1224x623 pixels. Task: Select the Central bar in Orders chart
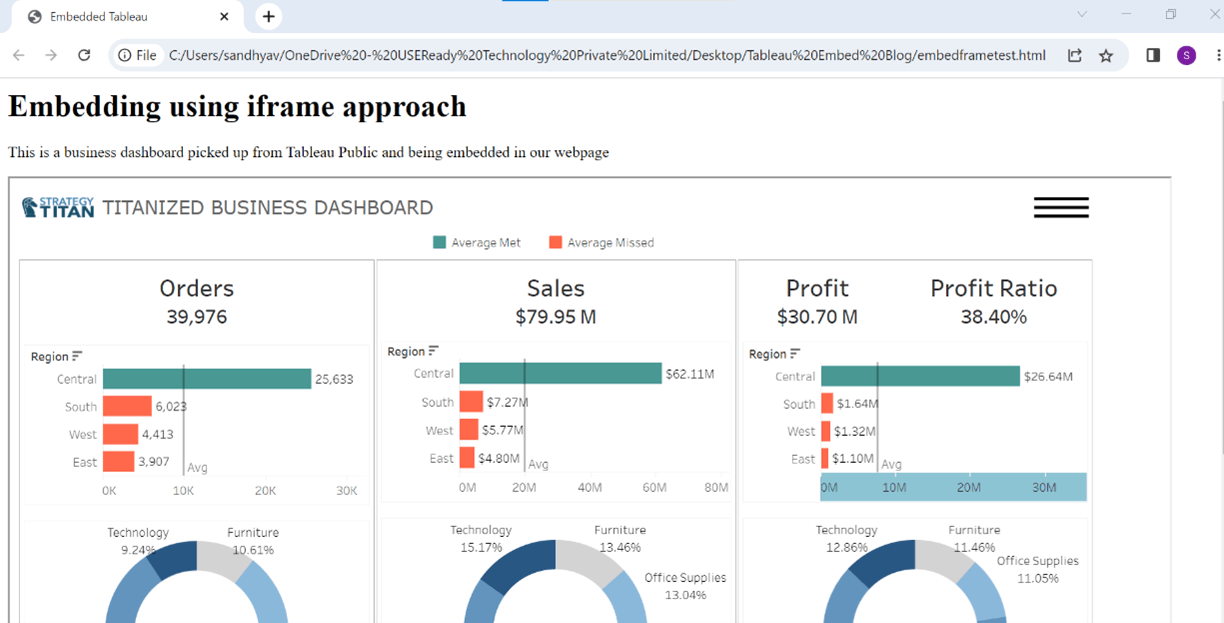[207, 379]
